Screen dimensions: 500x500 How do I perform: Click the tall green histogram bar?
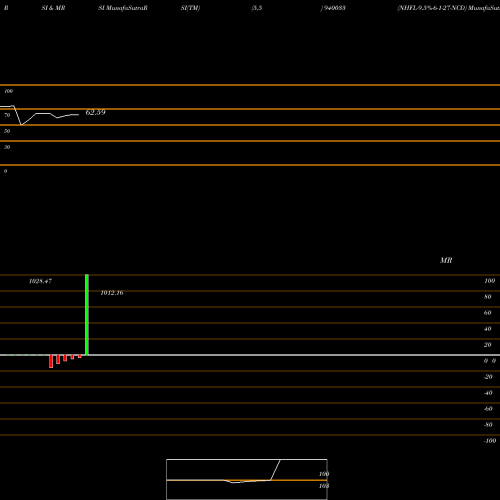(x=87, y=315)
